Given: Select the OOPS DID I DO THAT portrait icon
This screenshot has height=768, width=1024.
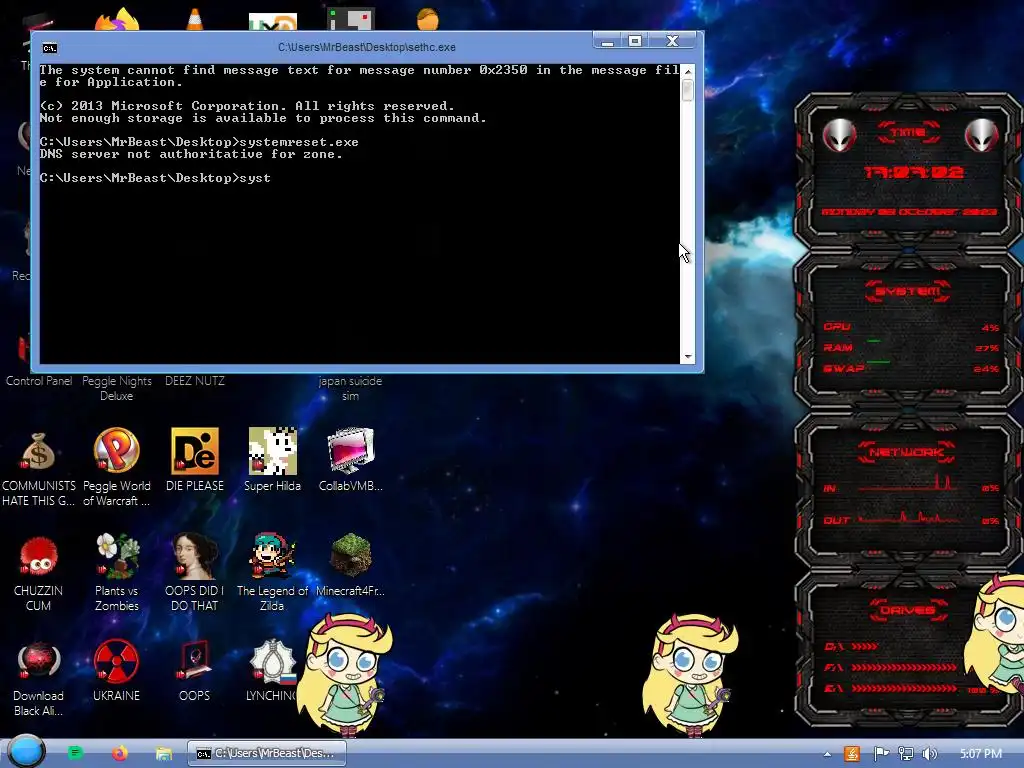Looking at the screenshot, I should point(195,557).
